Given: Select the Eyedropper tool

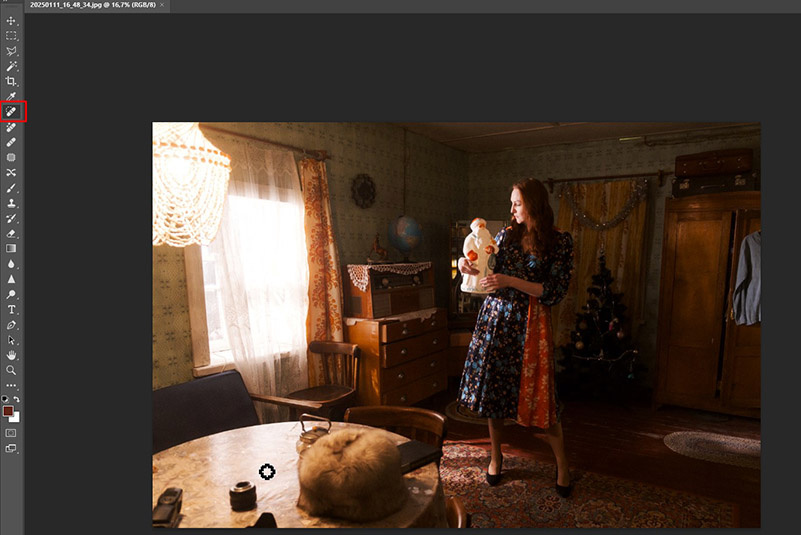Looking at the screenshot, I should (11, 96).
